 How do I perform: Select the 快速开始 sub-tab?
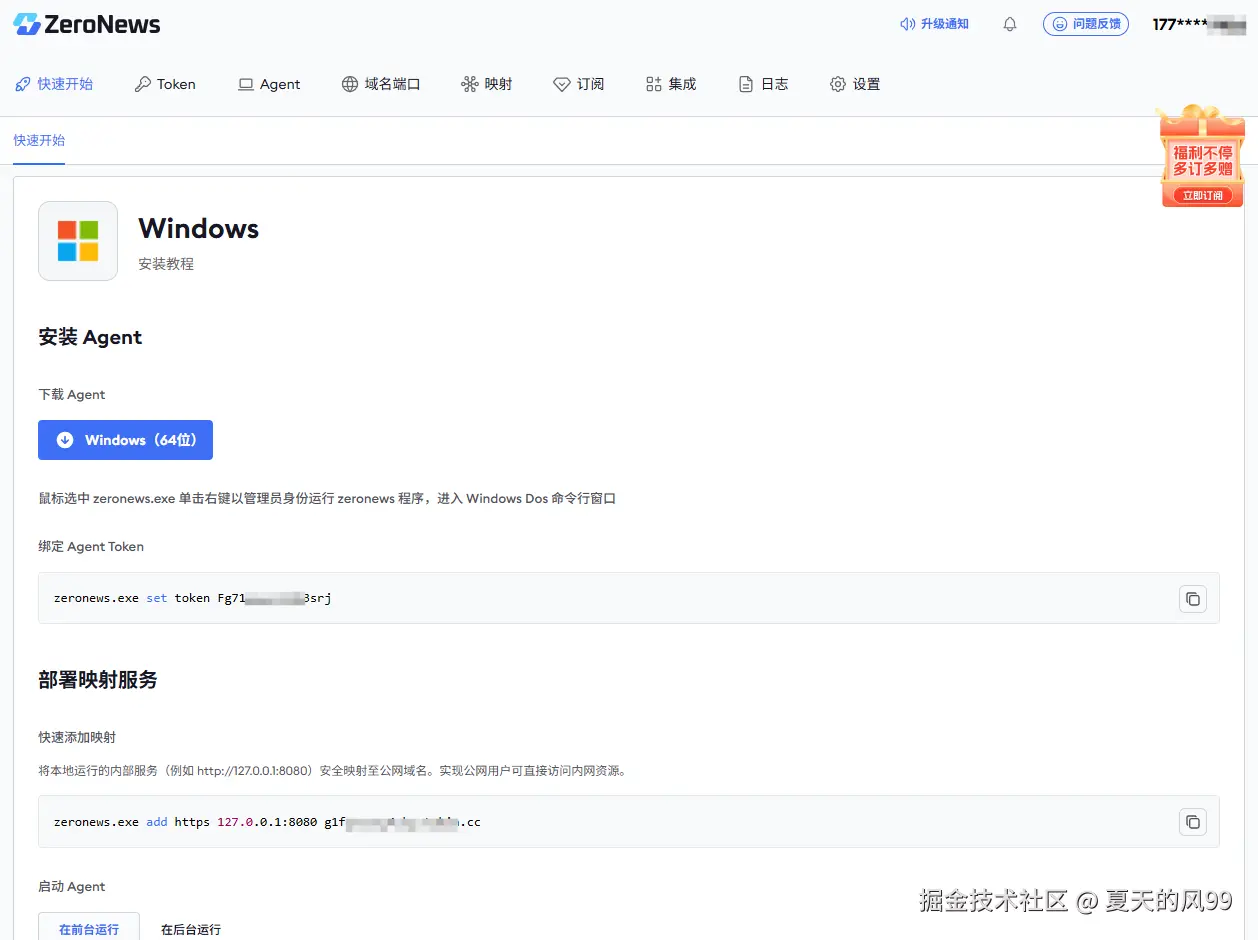pos(39,140)
